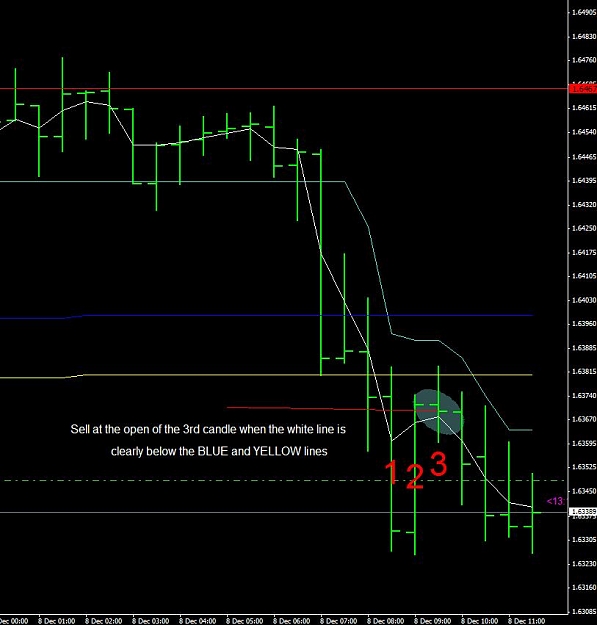Click the 1.64615 price axis label

click(584, 108)
